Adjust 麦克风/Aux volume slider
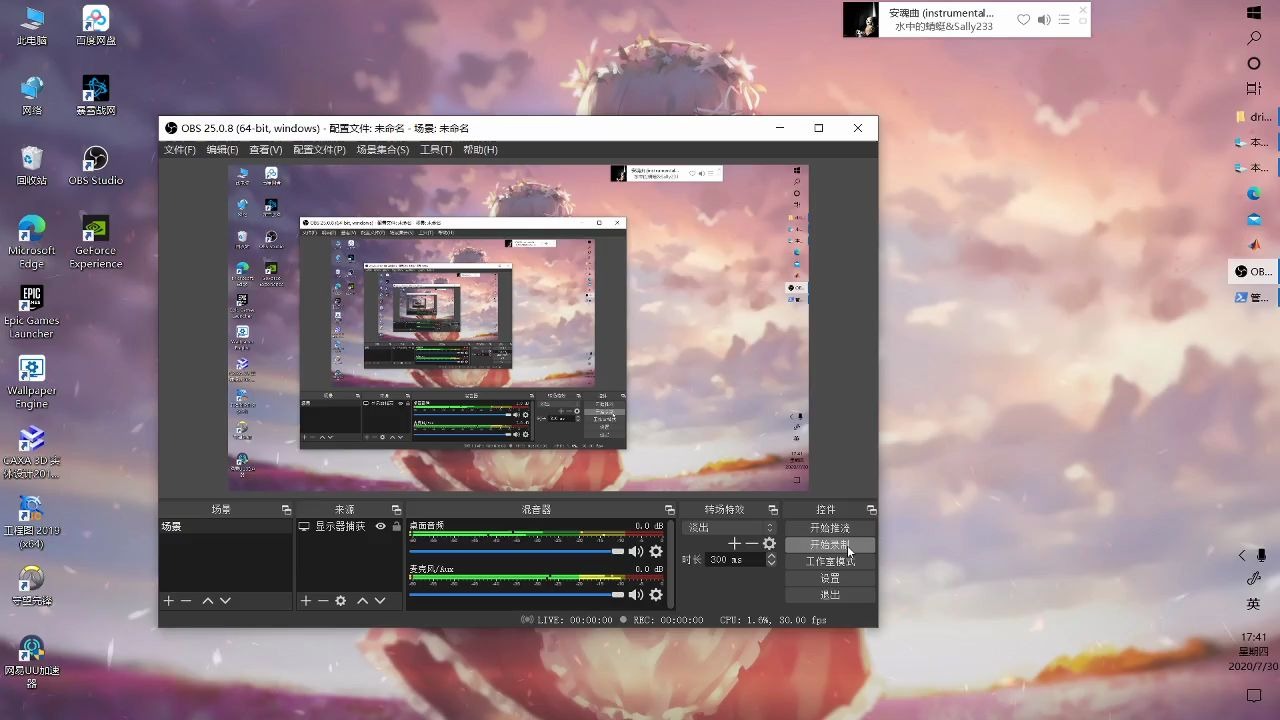The height and width of the screenshot is (720, 1280). 517,594
